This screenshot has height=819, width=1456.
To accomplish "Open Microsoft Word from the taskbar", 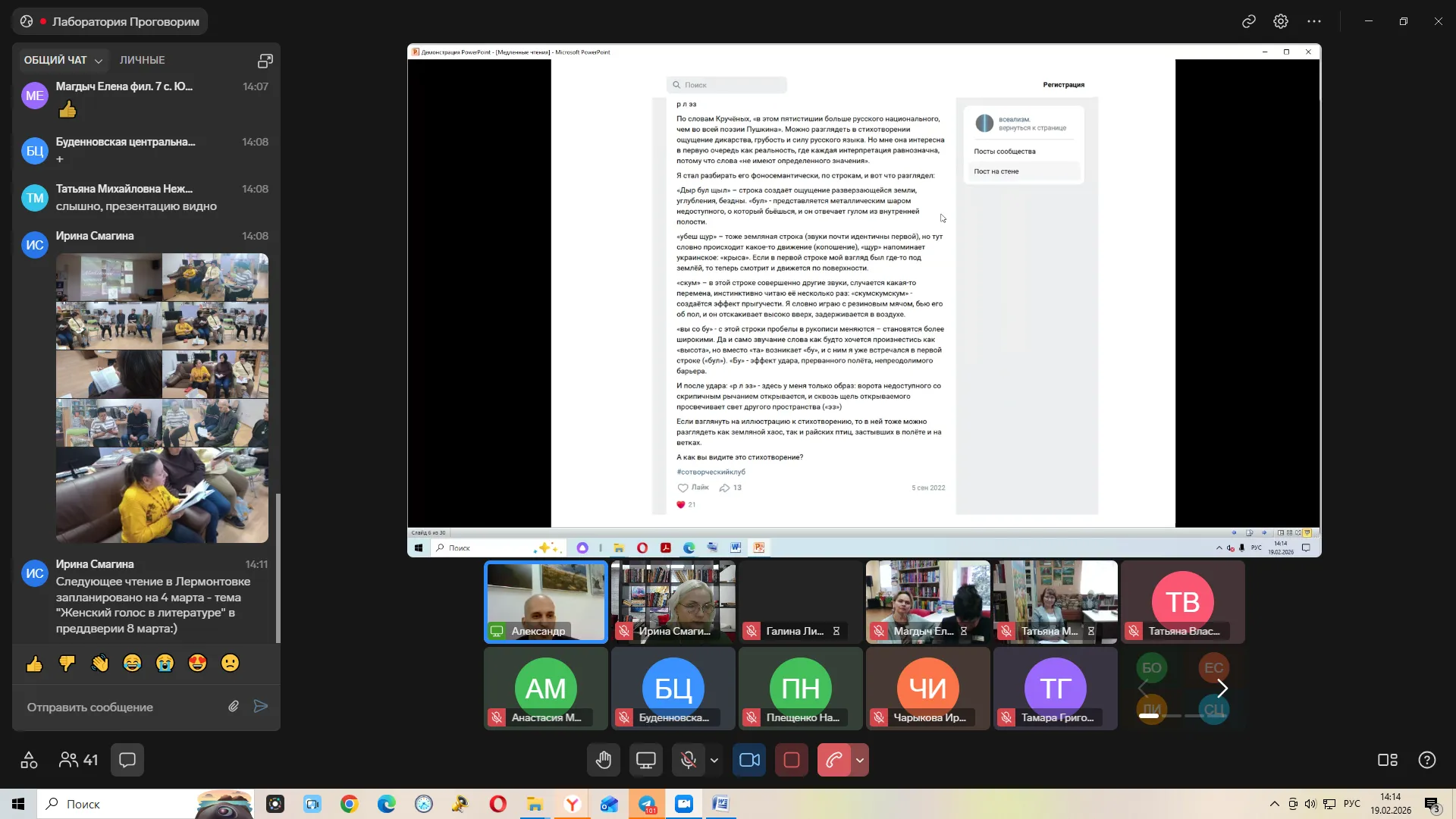I will tap(721, 804).
